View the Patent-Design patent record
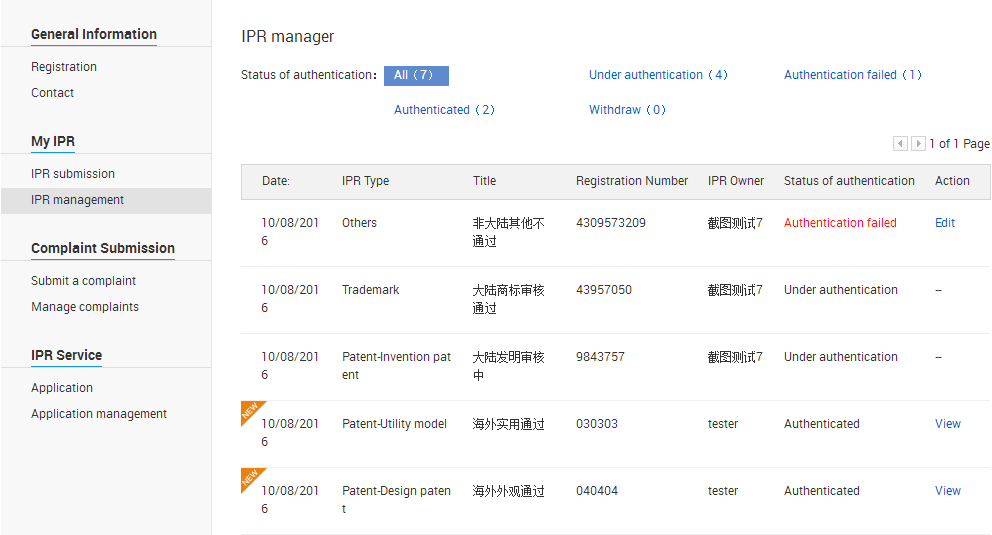Image resolution: width=992 pixels, height=535 pixels. pos(948,491)
